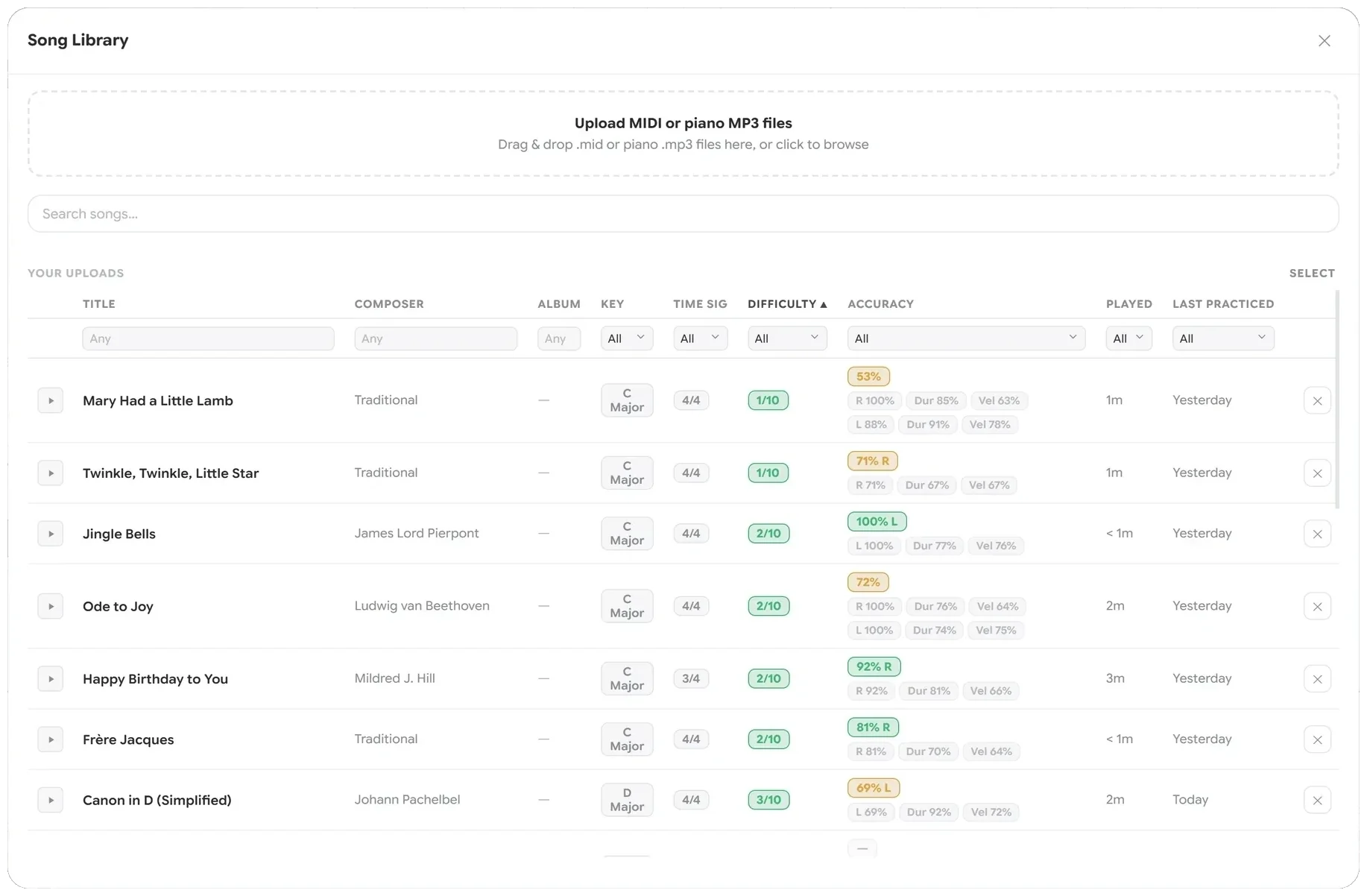
Task: Click the D Major key badge
Action: [627, 800]
